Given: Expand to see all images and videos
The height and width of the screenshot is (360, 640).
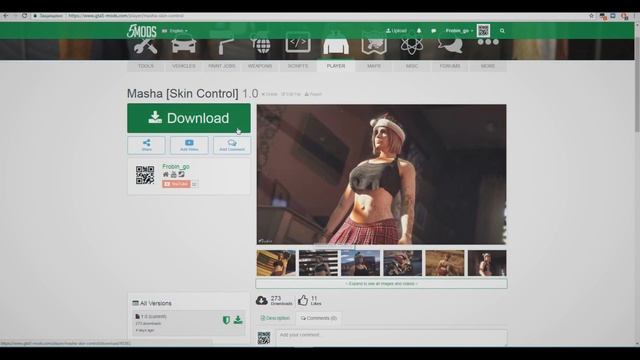Looking at the screenshot, I should tap(382, 284).
